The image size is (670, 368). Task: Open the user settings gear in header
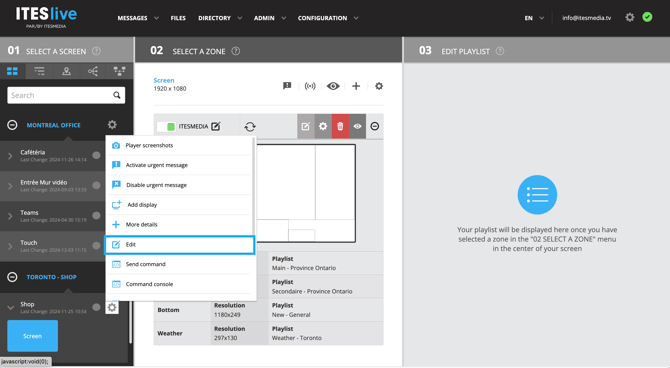(630, 17)
